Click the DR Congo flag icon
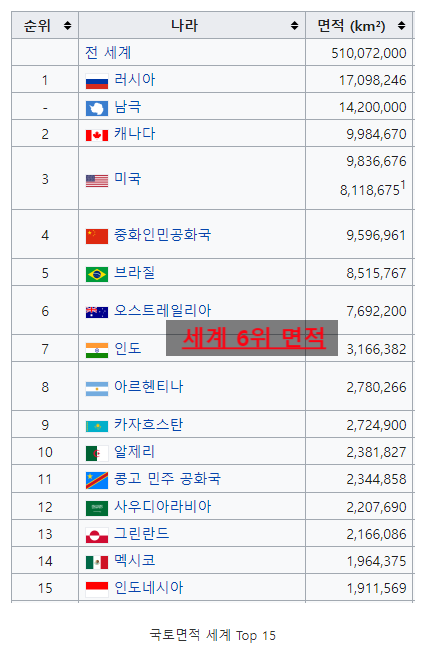 pos(97,480)
